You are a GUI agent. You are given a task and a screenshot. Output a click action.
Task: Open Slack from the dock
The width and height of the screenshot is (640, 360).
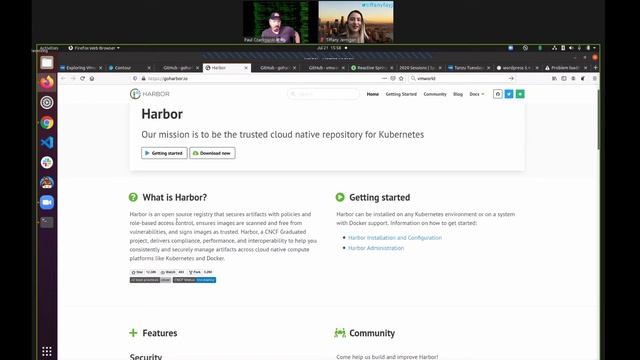coord(47,162)
